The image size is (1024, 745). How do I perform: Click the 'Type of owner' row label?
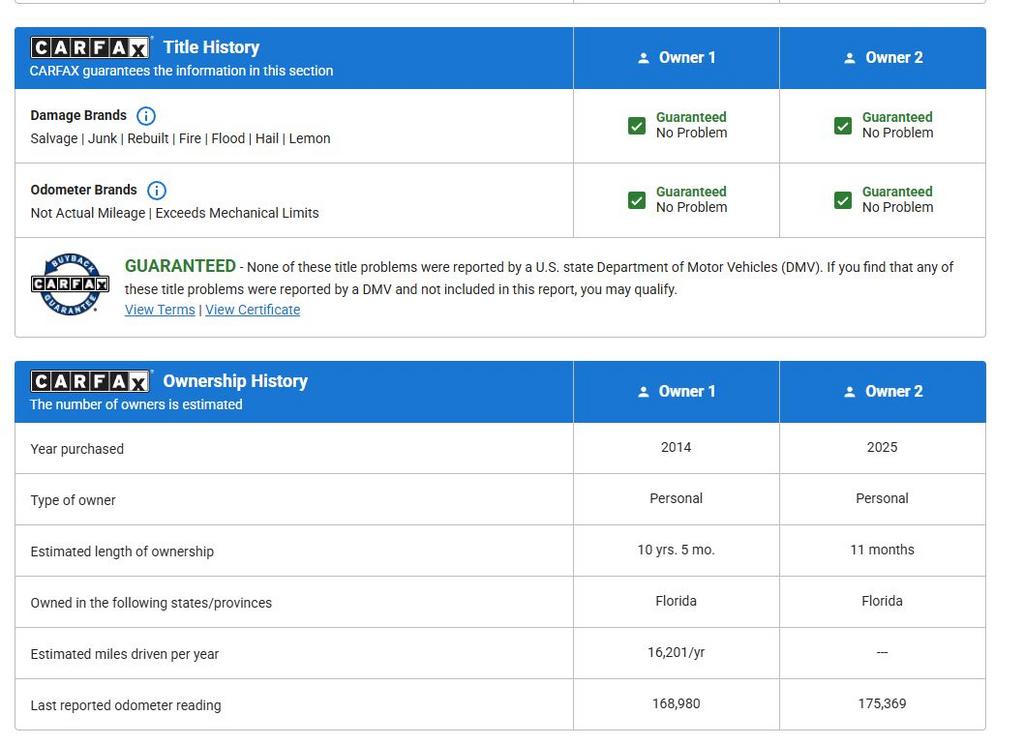(x=72, y=501)
